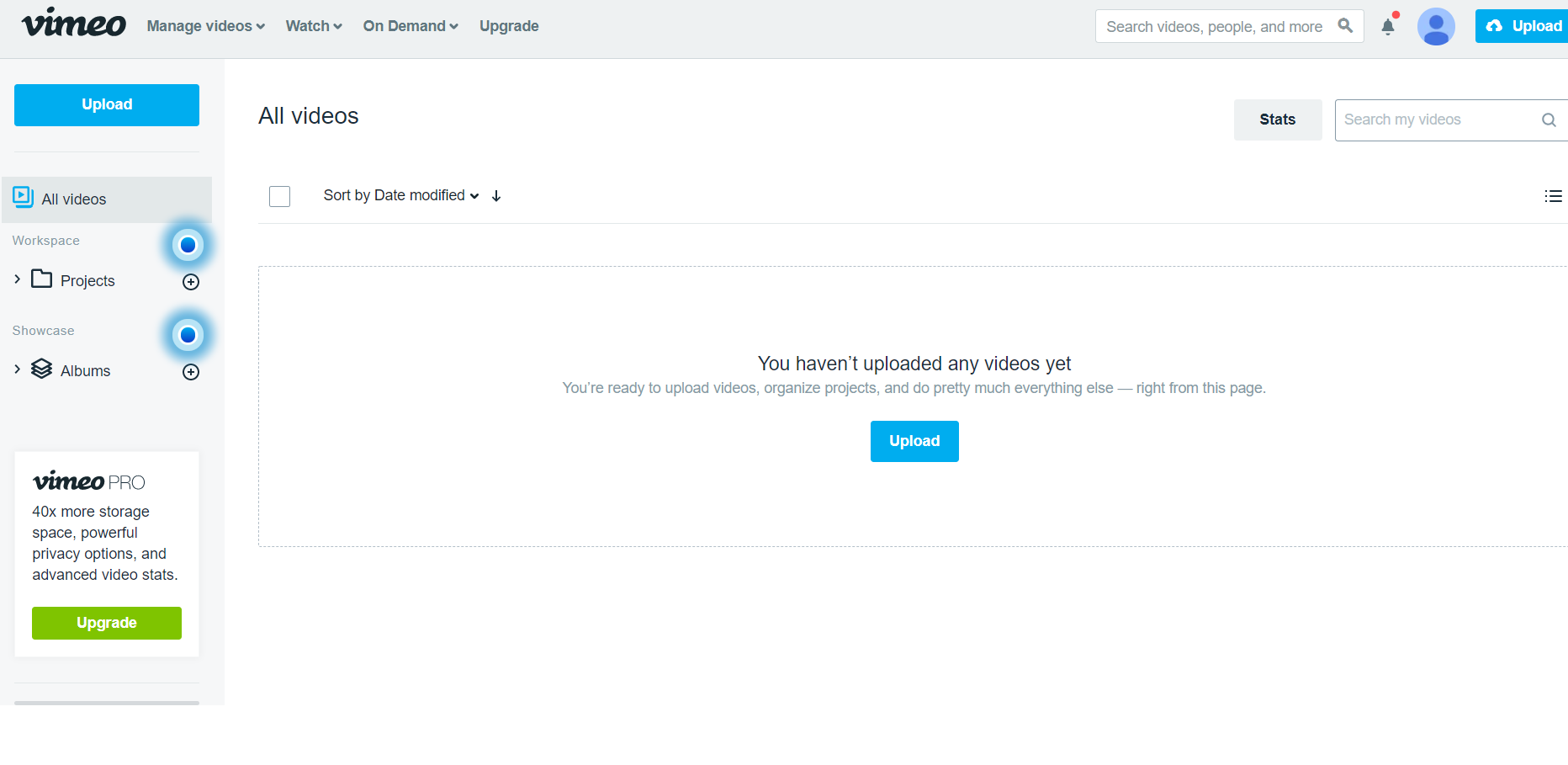
Task: Open the On Demand menu
Action: point(411,26)
